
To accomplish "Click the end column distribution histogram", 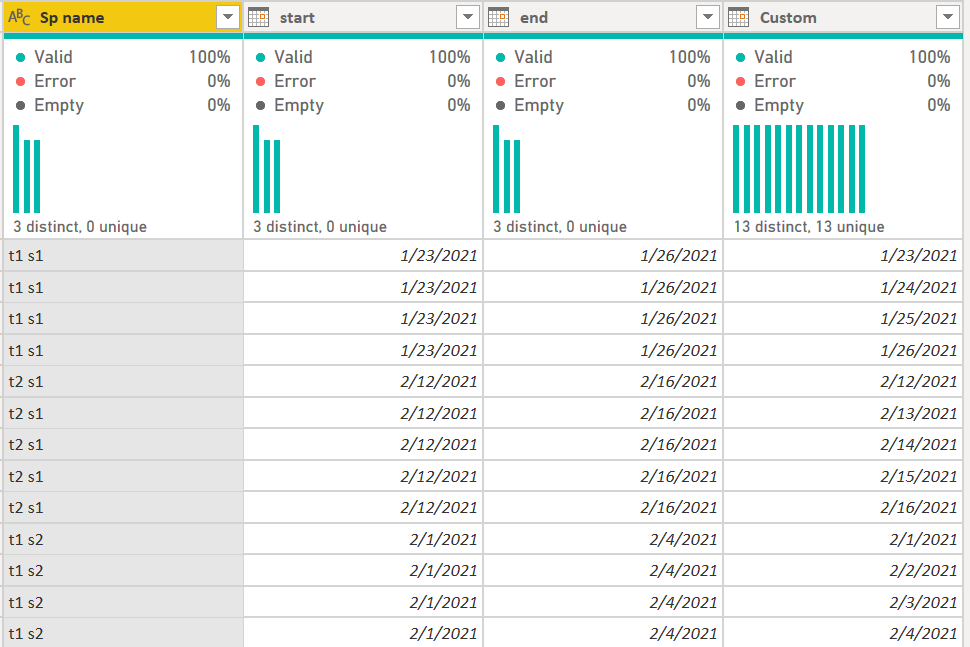I will point(507,169).
